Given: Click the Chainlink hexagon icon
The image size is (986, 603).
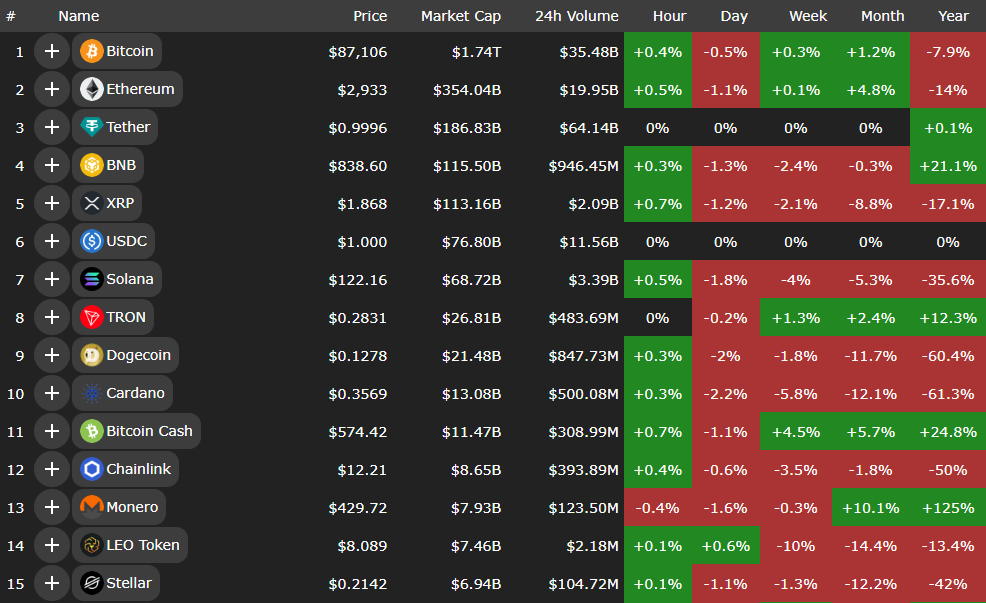Looking at the screenshot, I should tap(92, 469).
